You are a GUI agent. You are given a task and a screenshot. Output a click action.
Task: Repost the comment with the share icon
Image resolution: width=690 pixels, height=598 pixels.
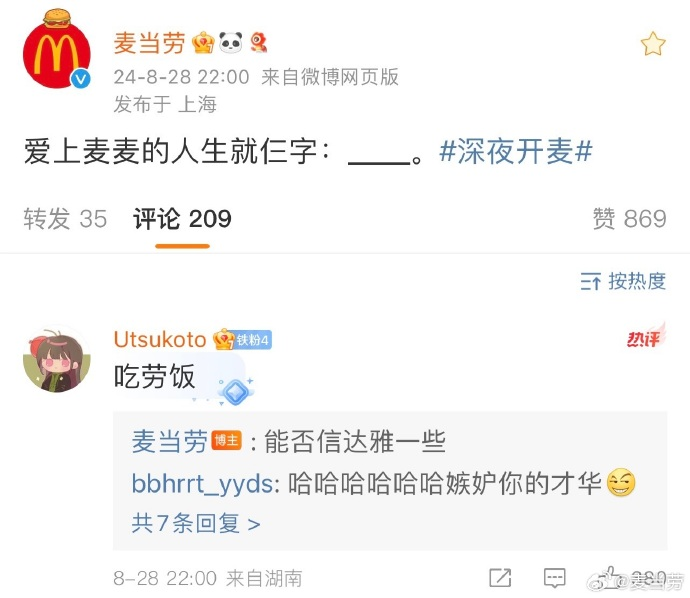pos(500,578)
